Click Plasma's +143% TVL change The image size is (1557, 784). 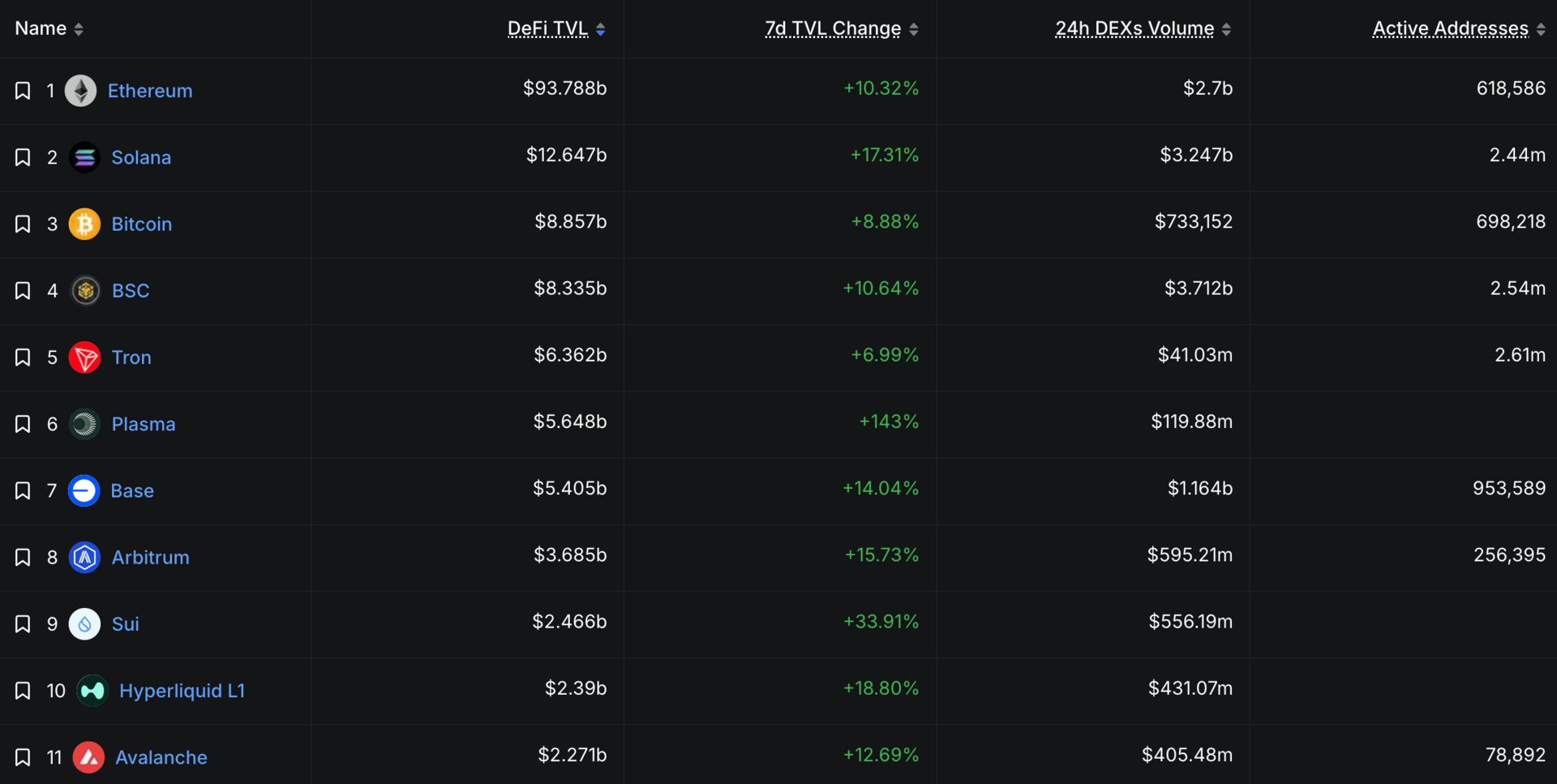pos(889,422)
